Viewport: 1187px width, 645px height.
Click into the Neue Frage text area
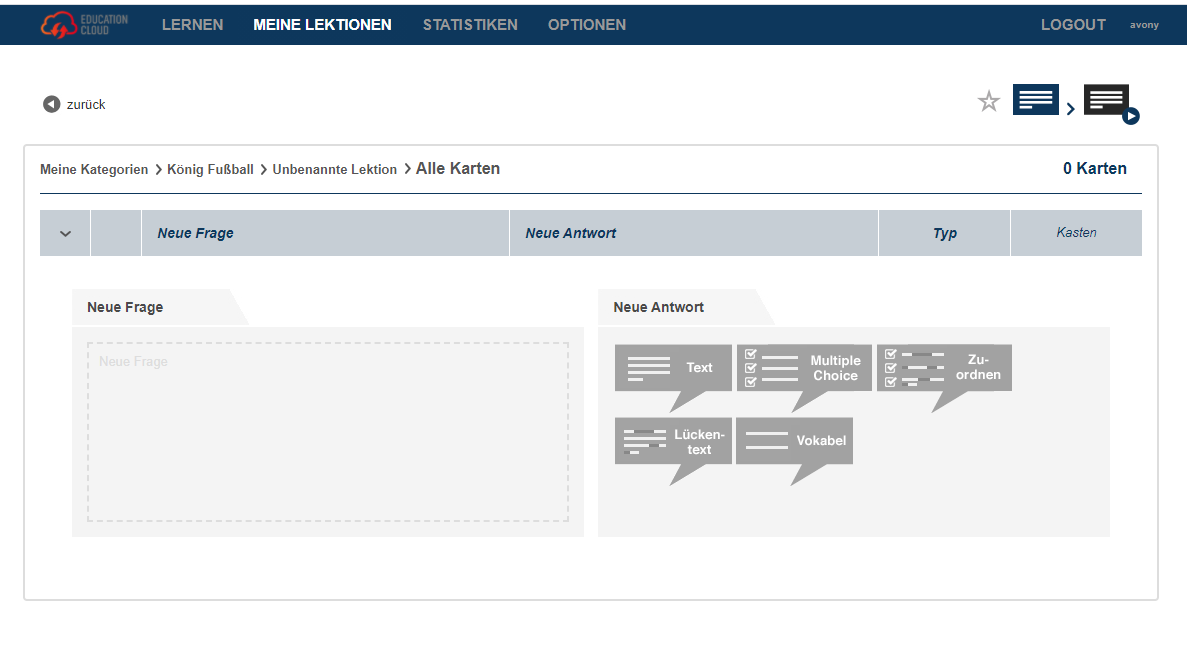click(327, 432)
